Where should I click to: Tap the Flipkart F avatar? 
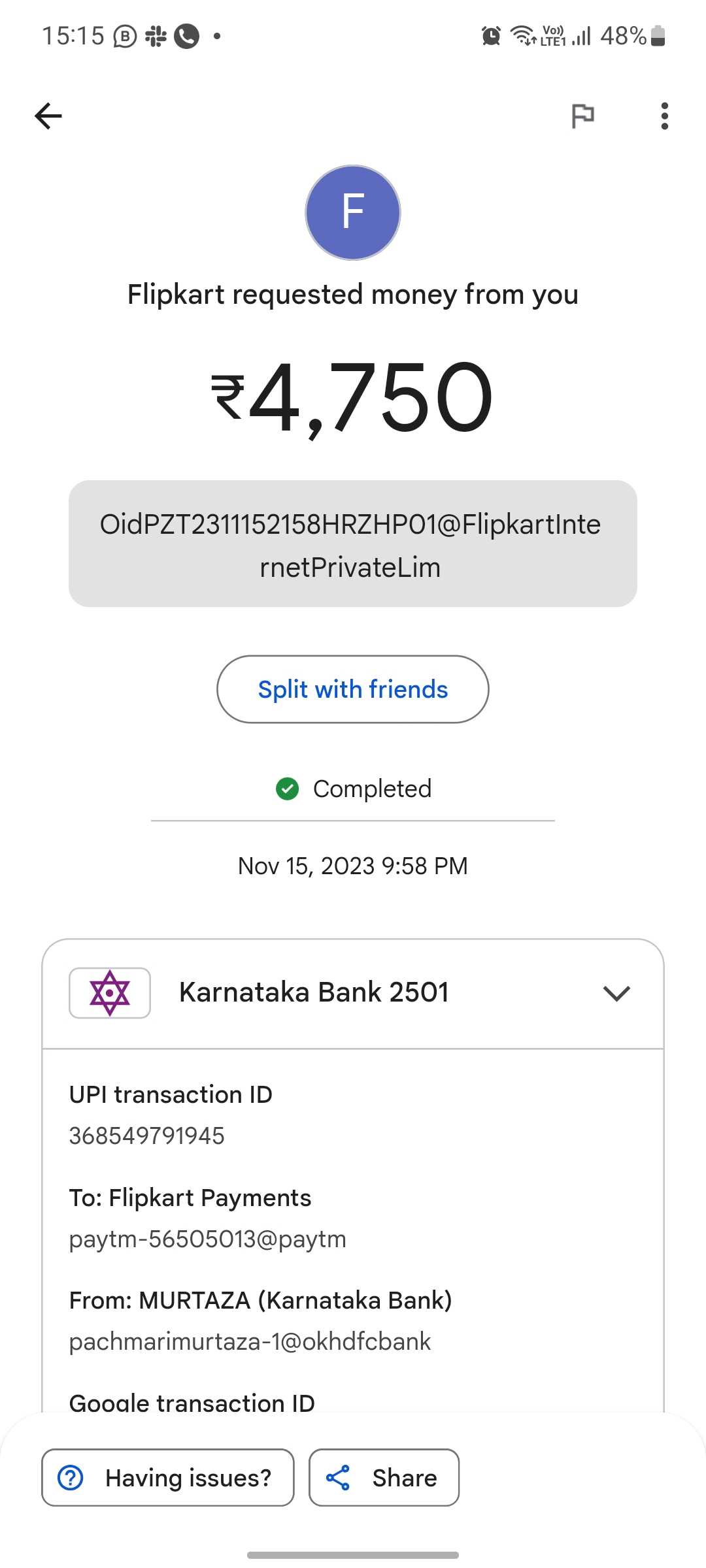click(353, 212)
